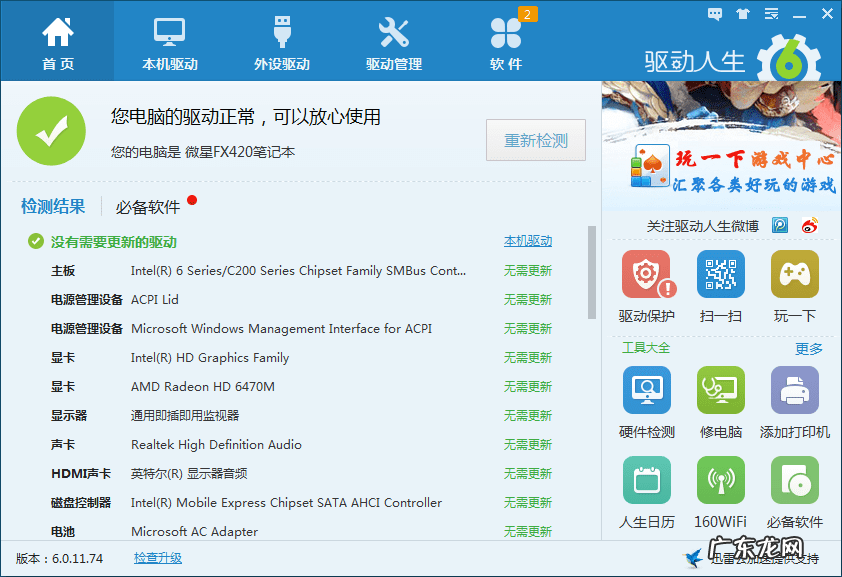The width and height of the screenshot is (842, 577).
Task: Click the feedback message icon in the titlebar
Action: point(715,13)
